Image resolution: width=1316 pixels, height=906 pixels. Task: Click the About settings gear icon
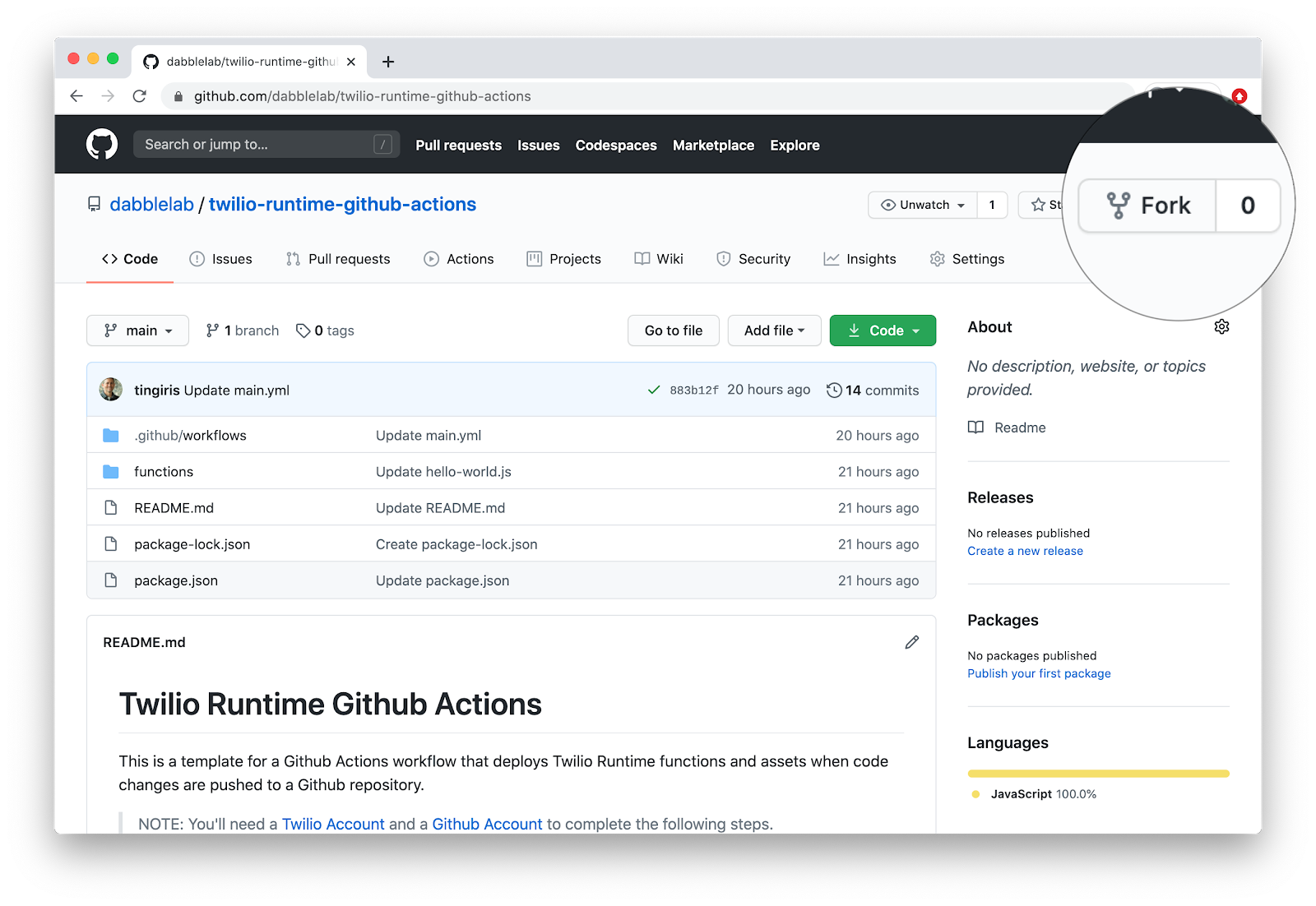pos(1221,326)
